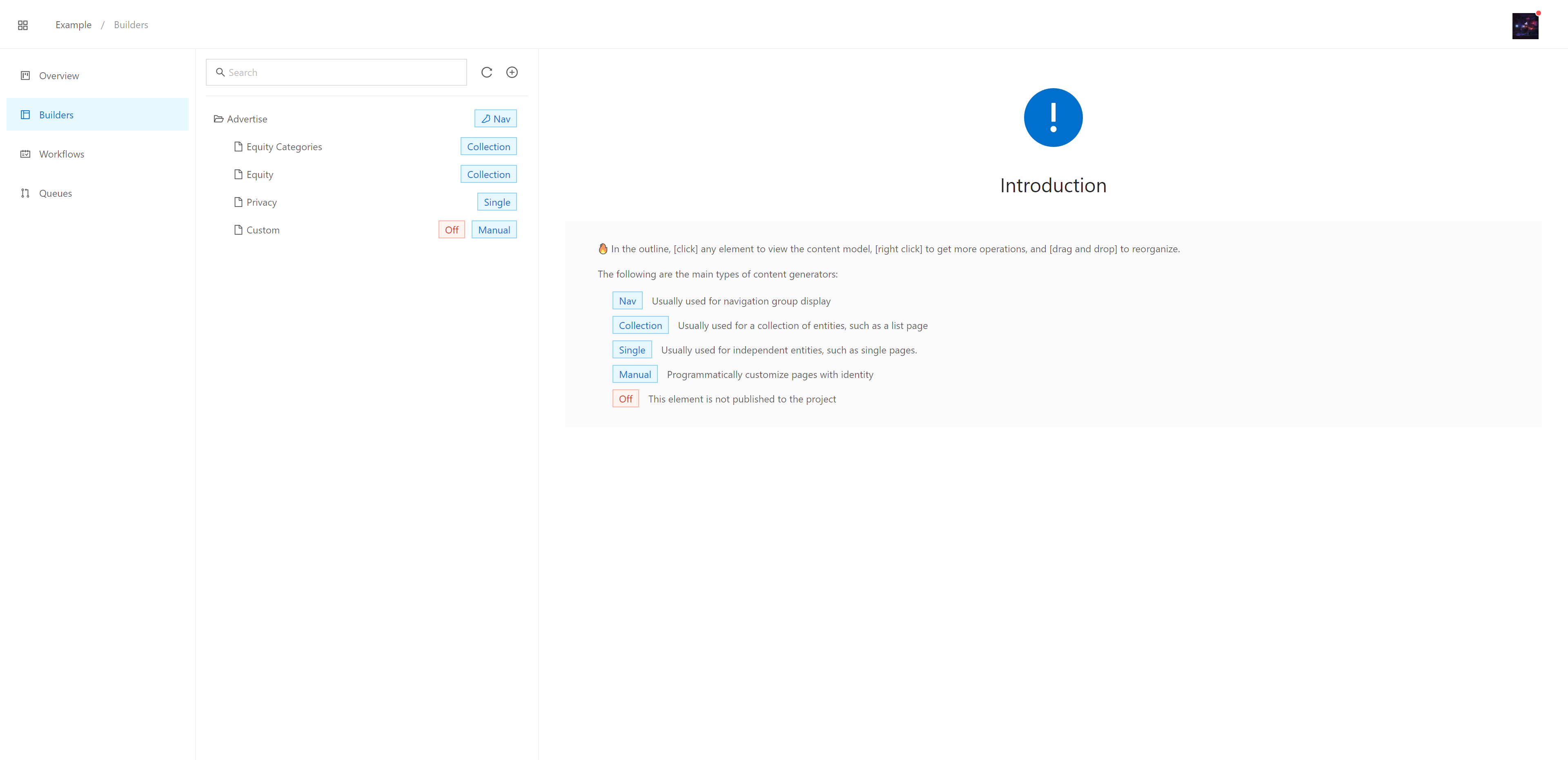Open the Custom item in outline

pos(262,230)
